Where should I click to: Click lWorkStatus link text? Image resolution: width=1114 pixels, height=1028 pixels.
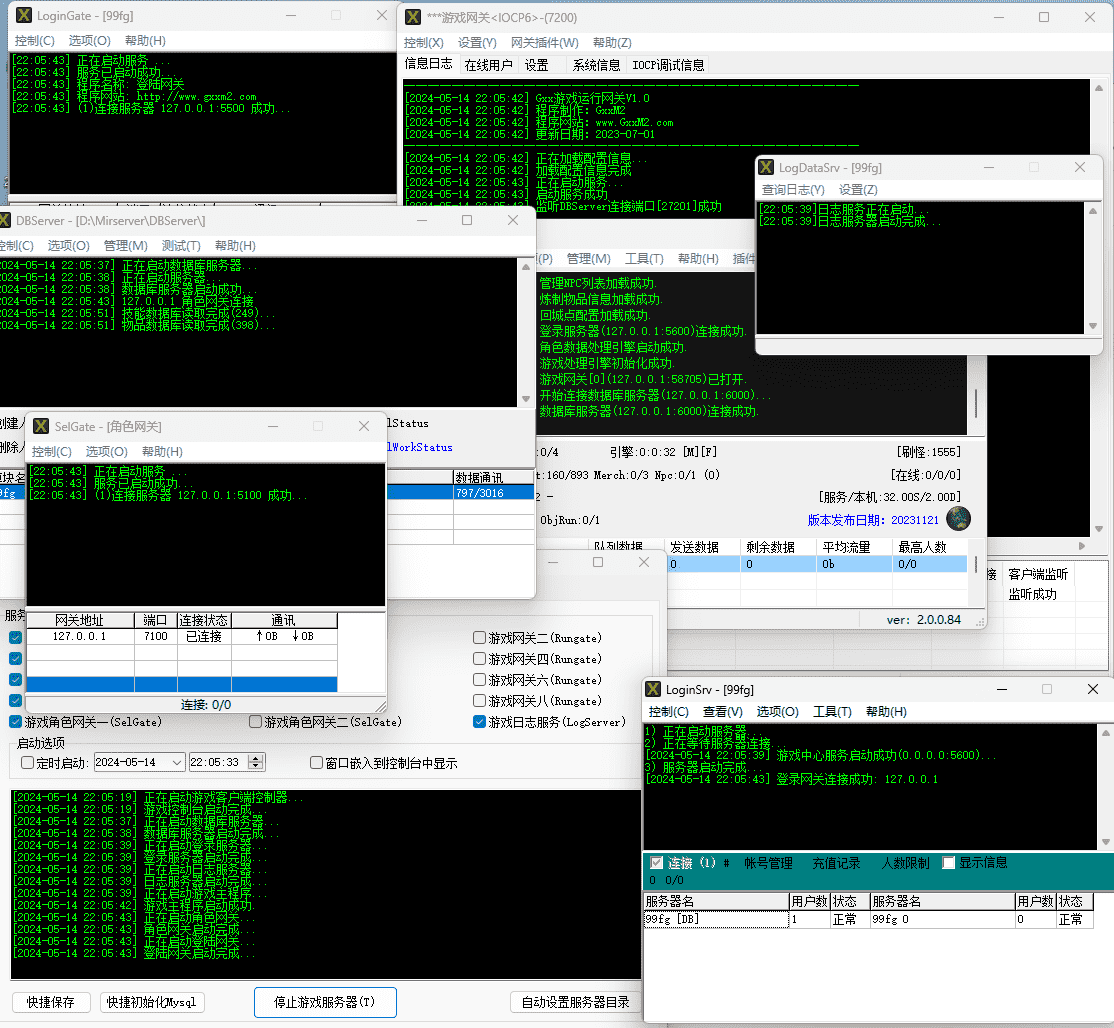(420, 447)
